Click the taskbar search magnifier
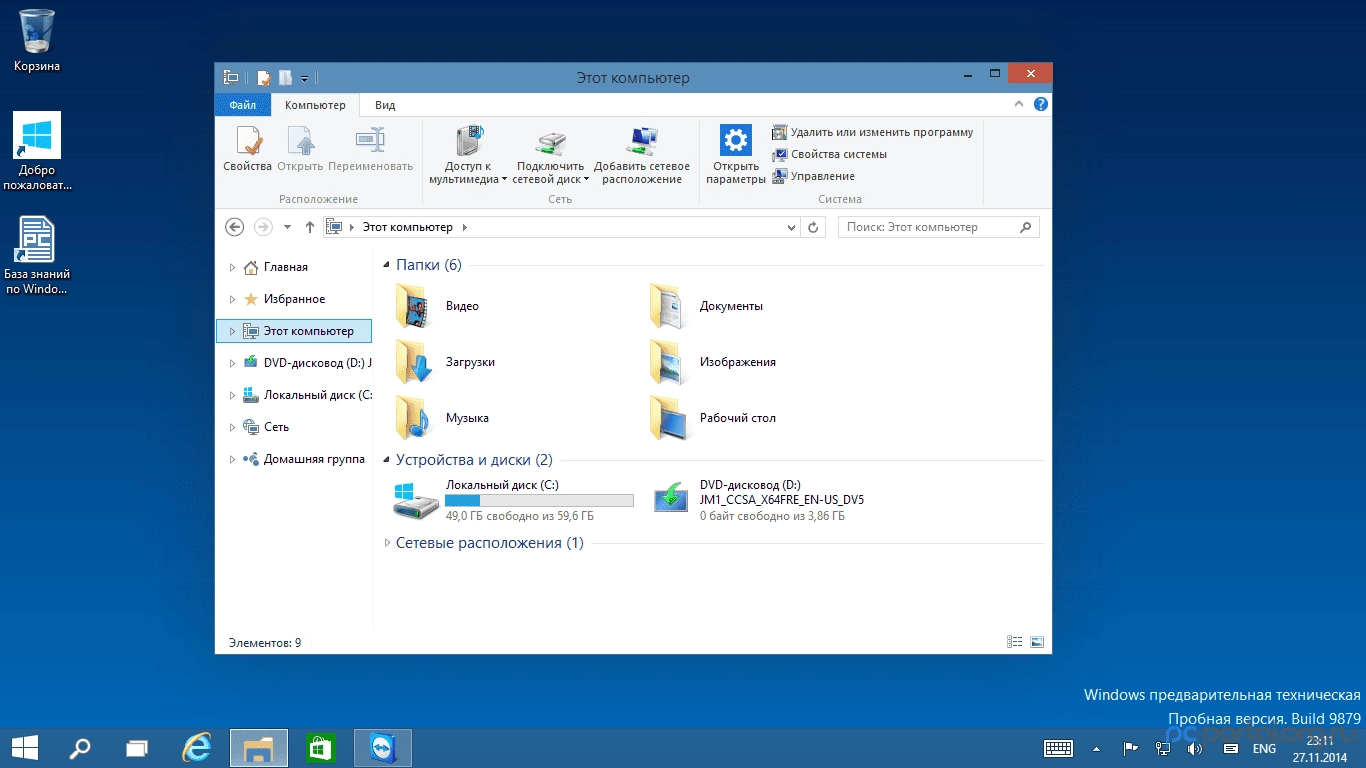Screen dimensions: 1366x768 (79, 748)
